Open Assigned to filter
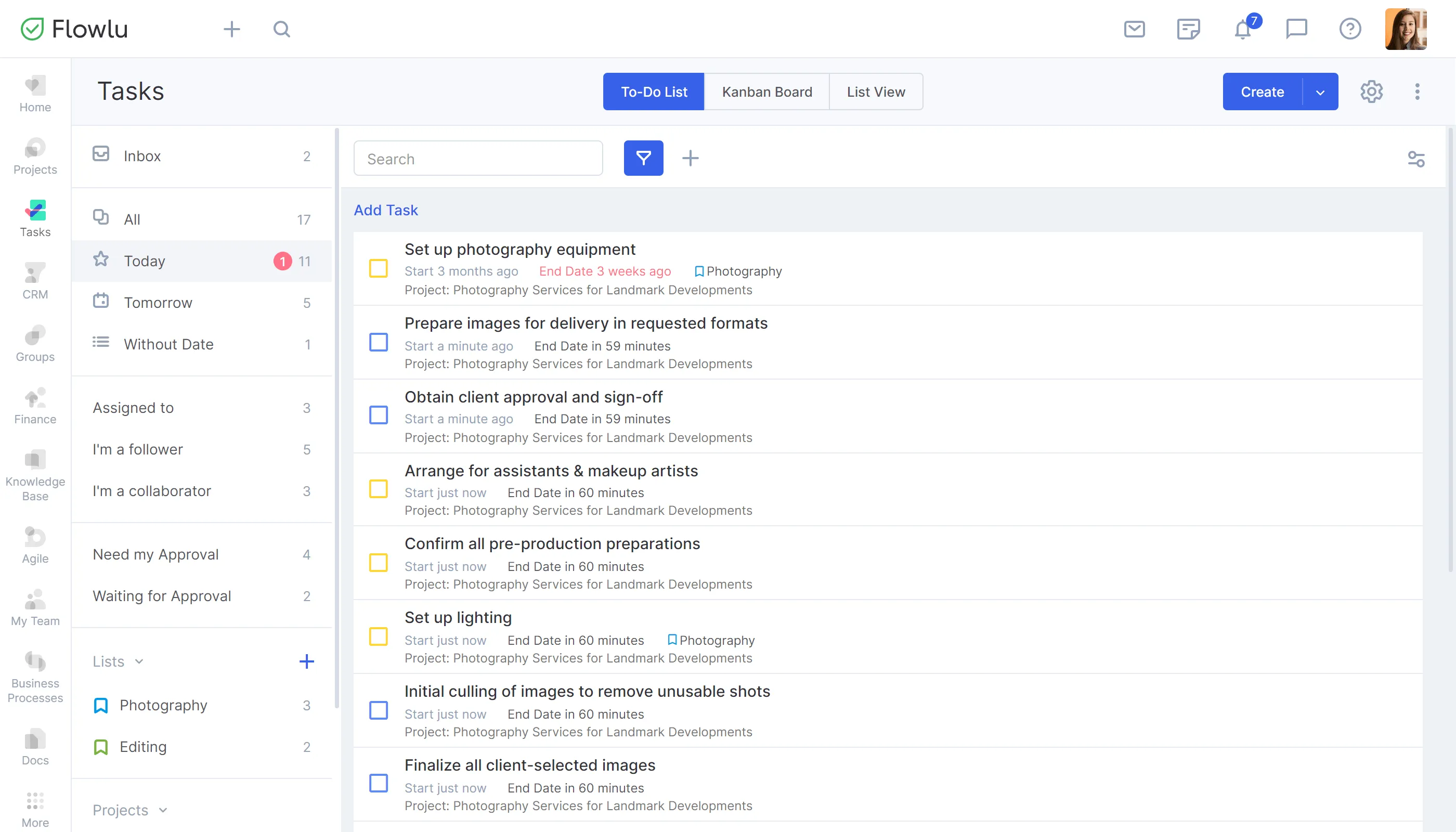 [202, 408]
